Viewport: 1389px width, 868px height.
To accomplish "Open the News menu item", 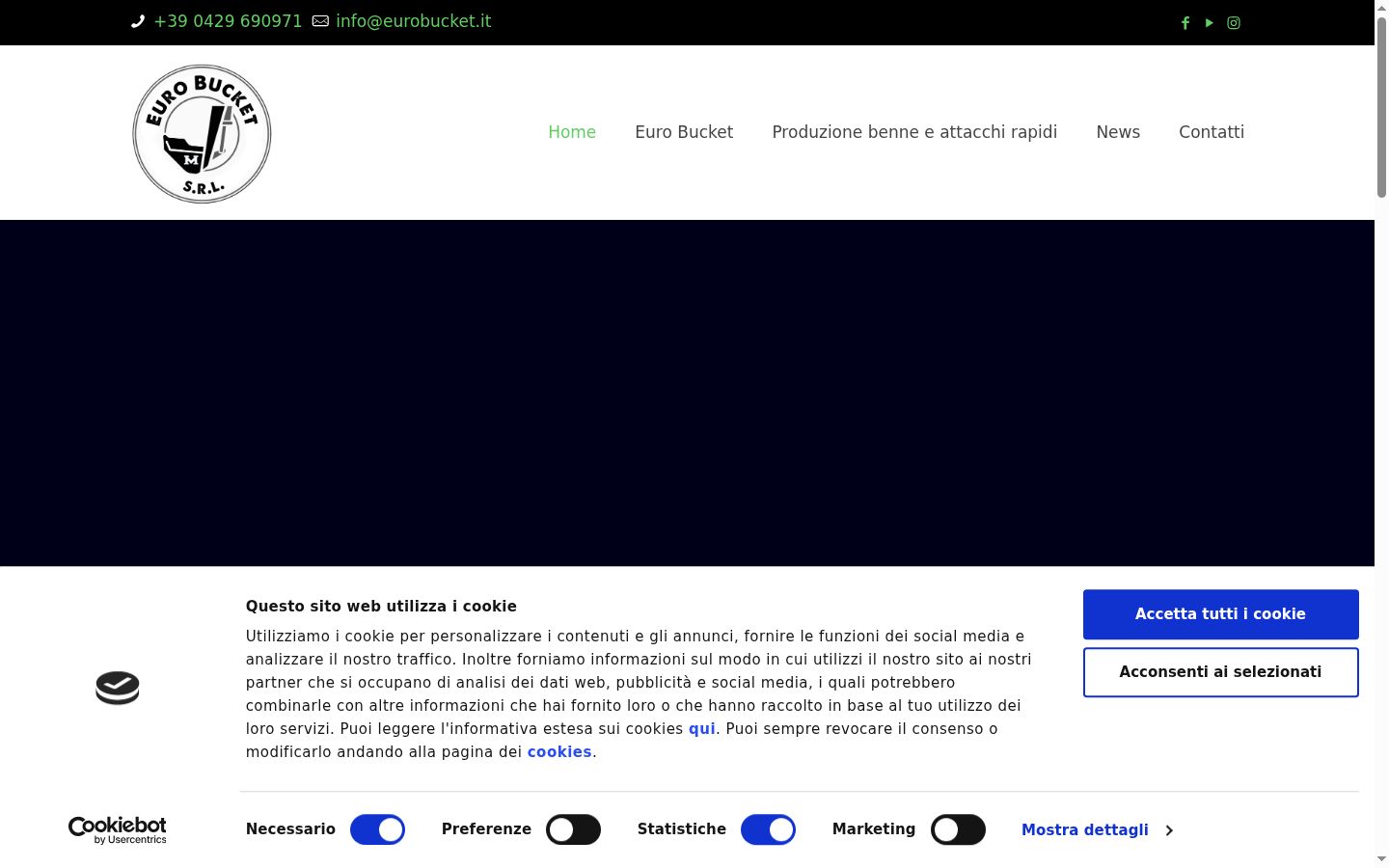I will click(x=1118, y=132).
